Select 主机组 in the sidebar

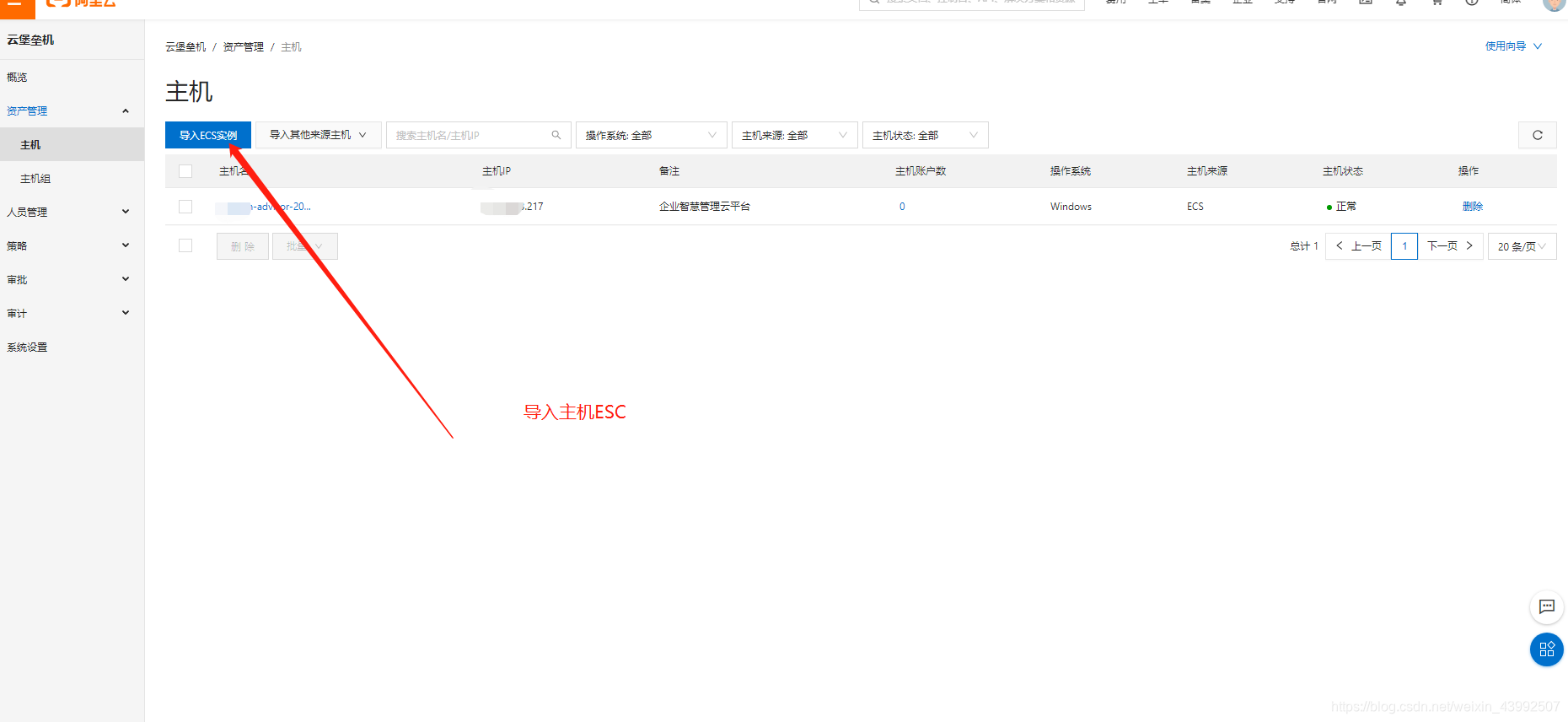(72, 178)
